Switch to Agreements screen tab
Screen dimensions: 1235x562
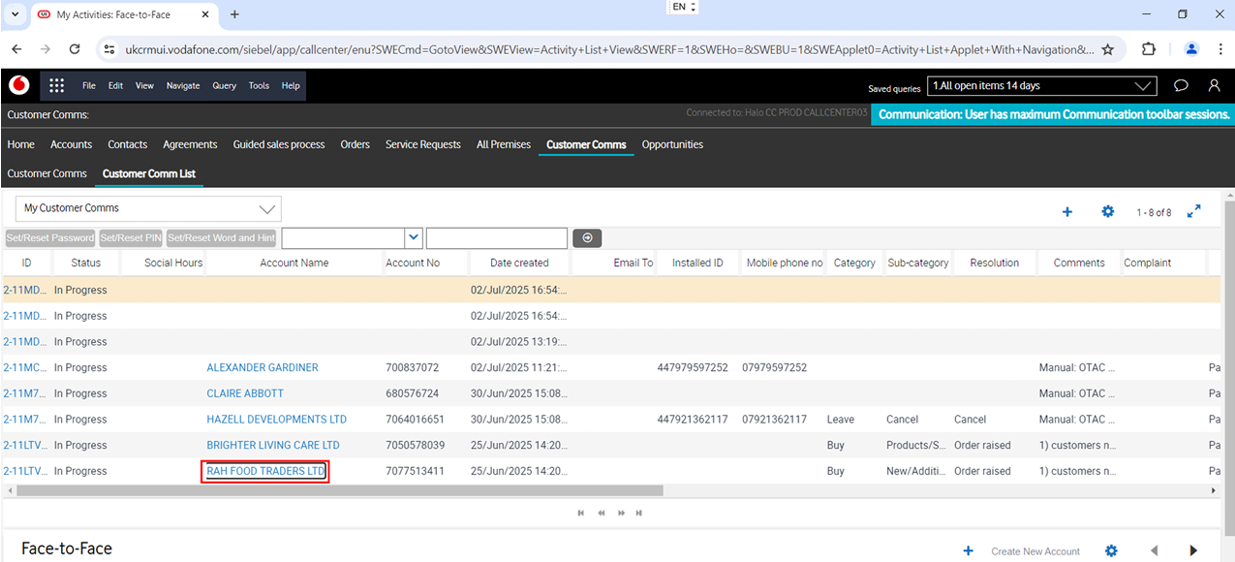click(190, 145)
